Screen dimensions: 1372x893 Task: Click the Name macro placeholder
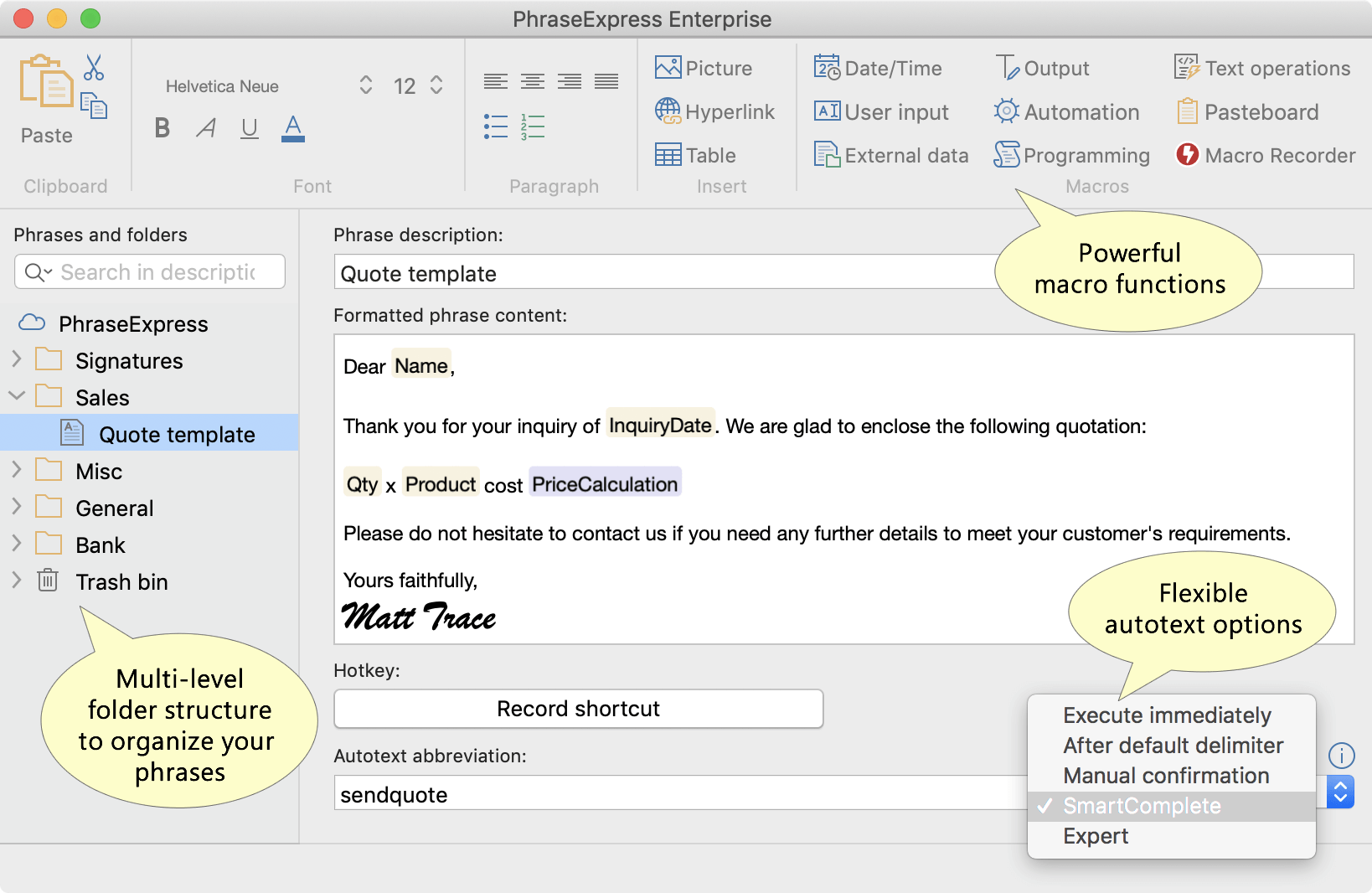(x=421, y=365)
